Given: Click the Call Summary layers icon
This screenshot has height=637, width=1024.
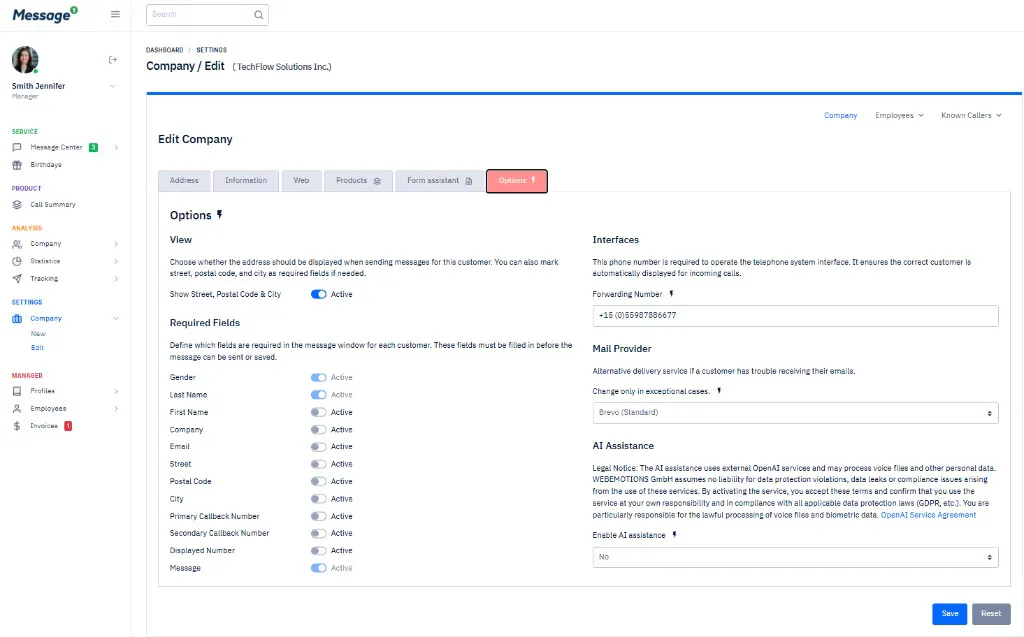Looking at the screenshot, I should click(17, 204).
